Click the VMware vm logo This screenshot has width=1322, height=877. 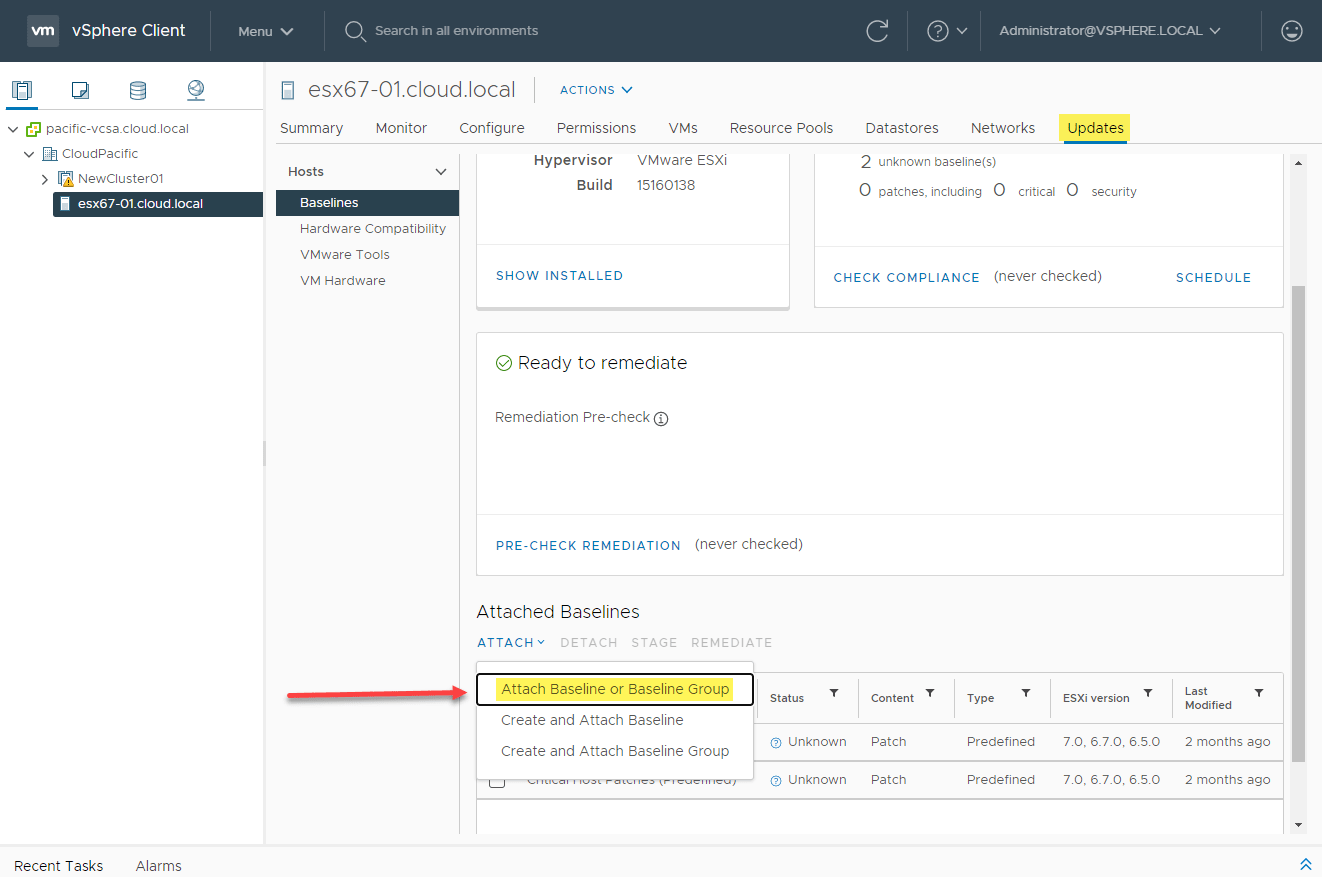[43, 31]
